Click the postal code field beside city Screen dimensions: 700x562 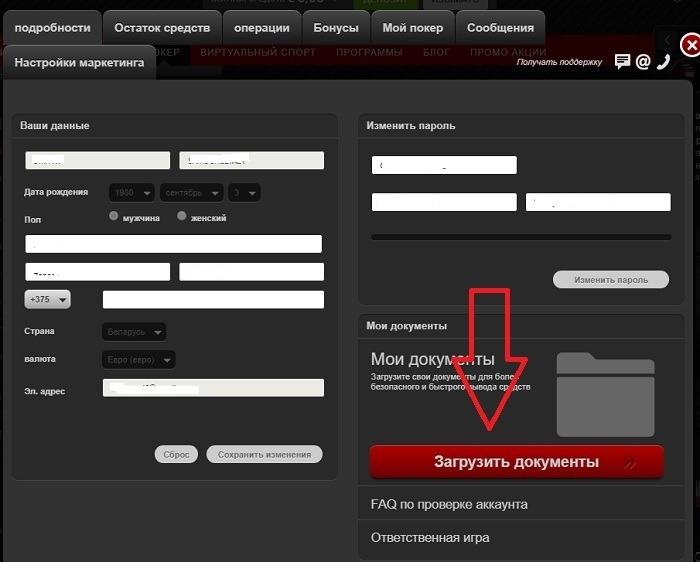pyautogui.click(x=251, y=272)
